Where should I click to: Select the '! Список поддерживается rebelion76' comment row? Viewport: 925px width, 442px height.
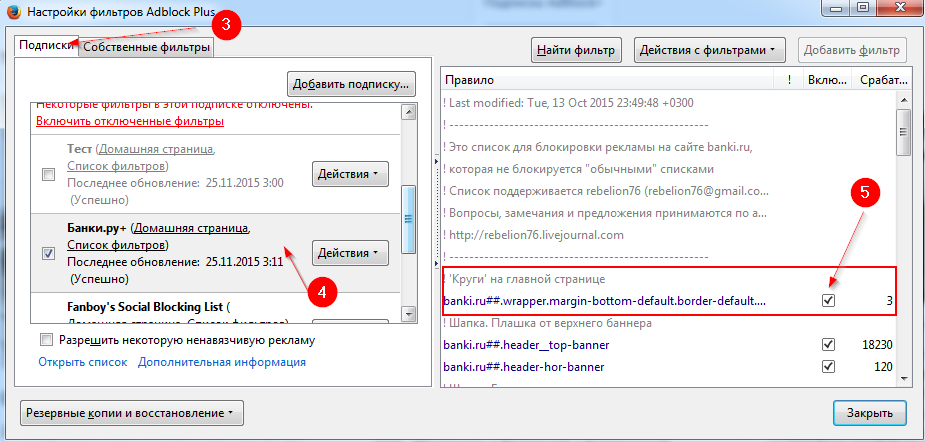point(668,191)
